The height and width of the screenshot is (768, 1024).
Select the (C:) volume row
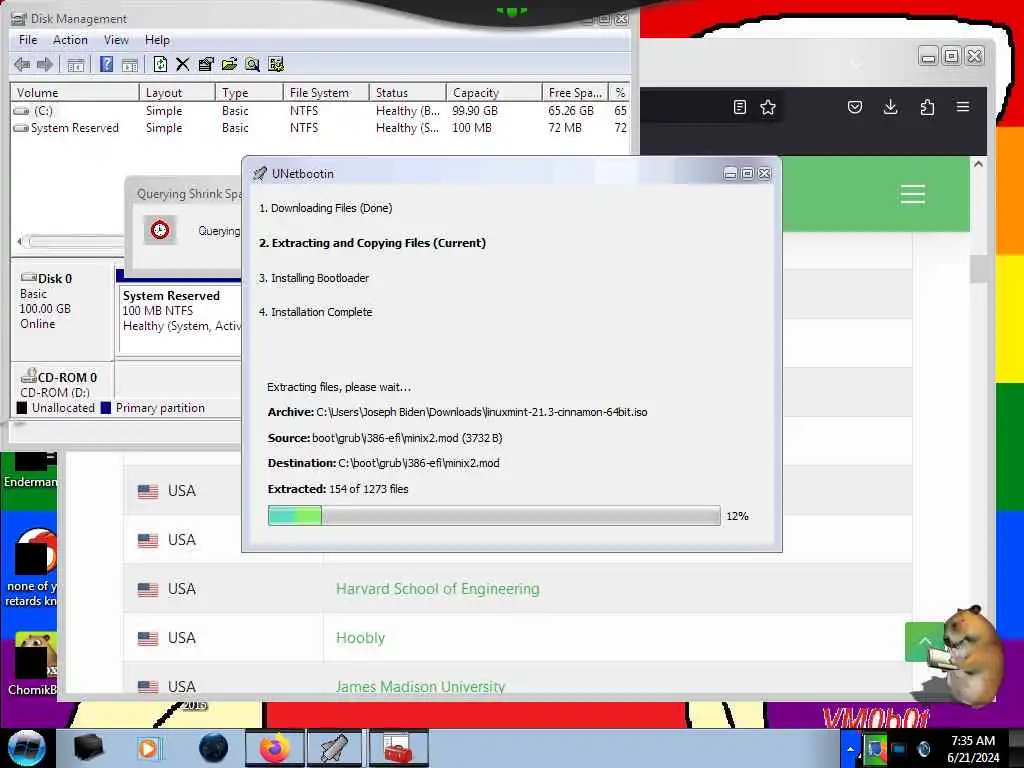[320, 111]
